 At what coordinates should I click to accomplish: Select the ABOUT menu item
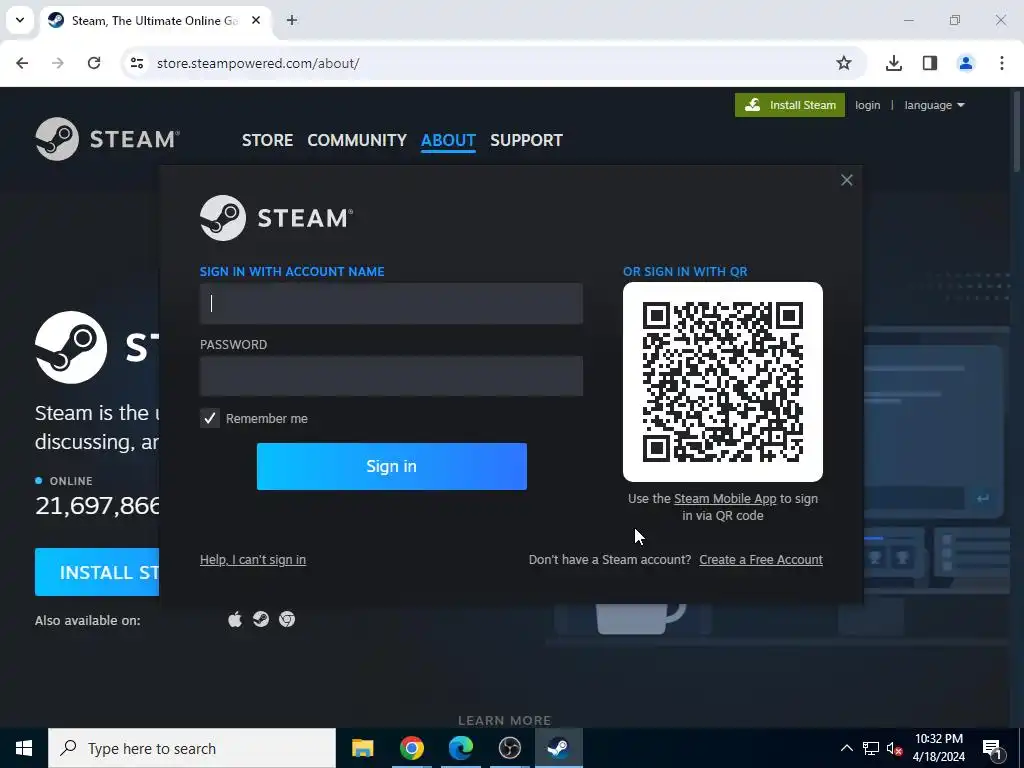tap(448, 140)
